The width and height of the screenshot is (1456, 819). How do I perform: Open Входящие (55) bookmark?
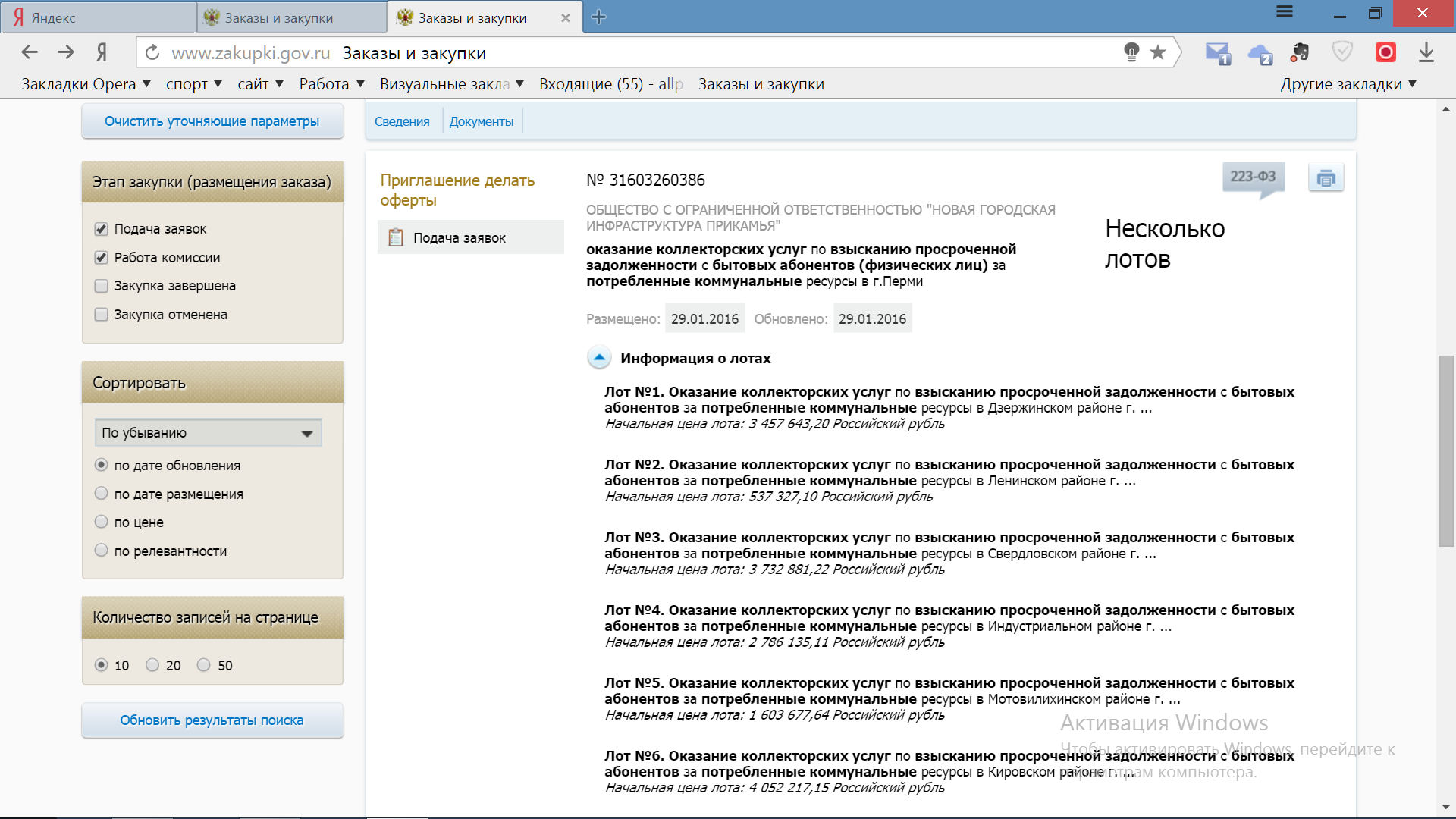610,84
